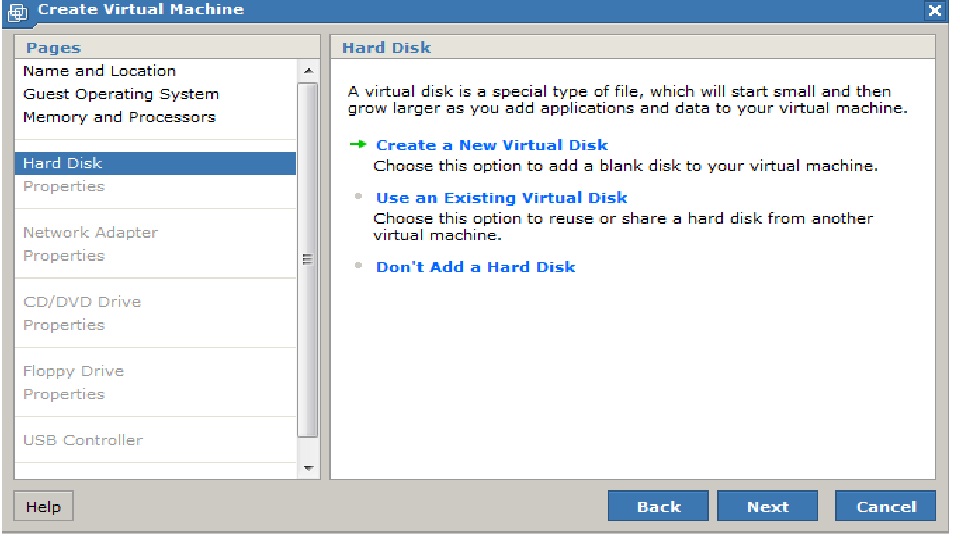Cancel the virtual machine wizard
The width and height of the screenshot is (960, 540).
click(885, 507)
